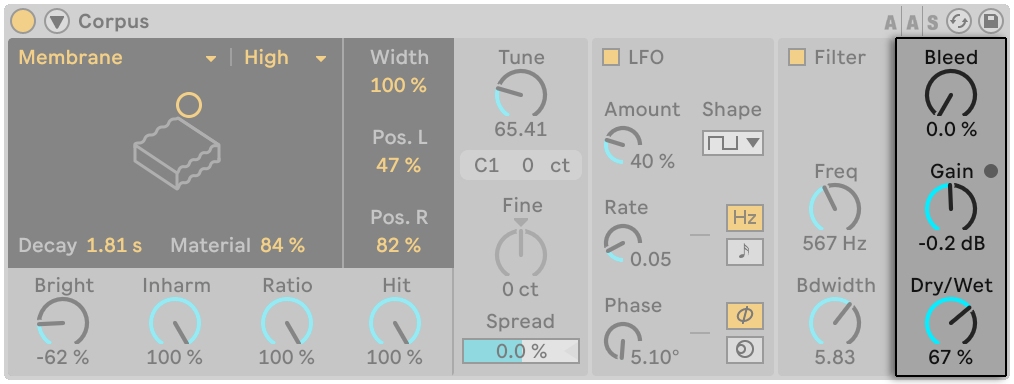1014x384 pixels.
Task: Open the Membrane resonator type dropdown
Action: pos(118,58)
